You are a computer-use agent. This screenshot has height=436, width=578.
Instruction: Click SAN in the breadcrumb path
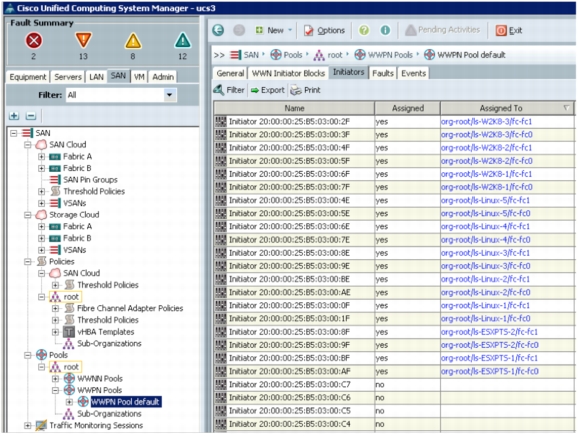244,55
